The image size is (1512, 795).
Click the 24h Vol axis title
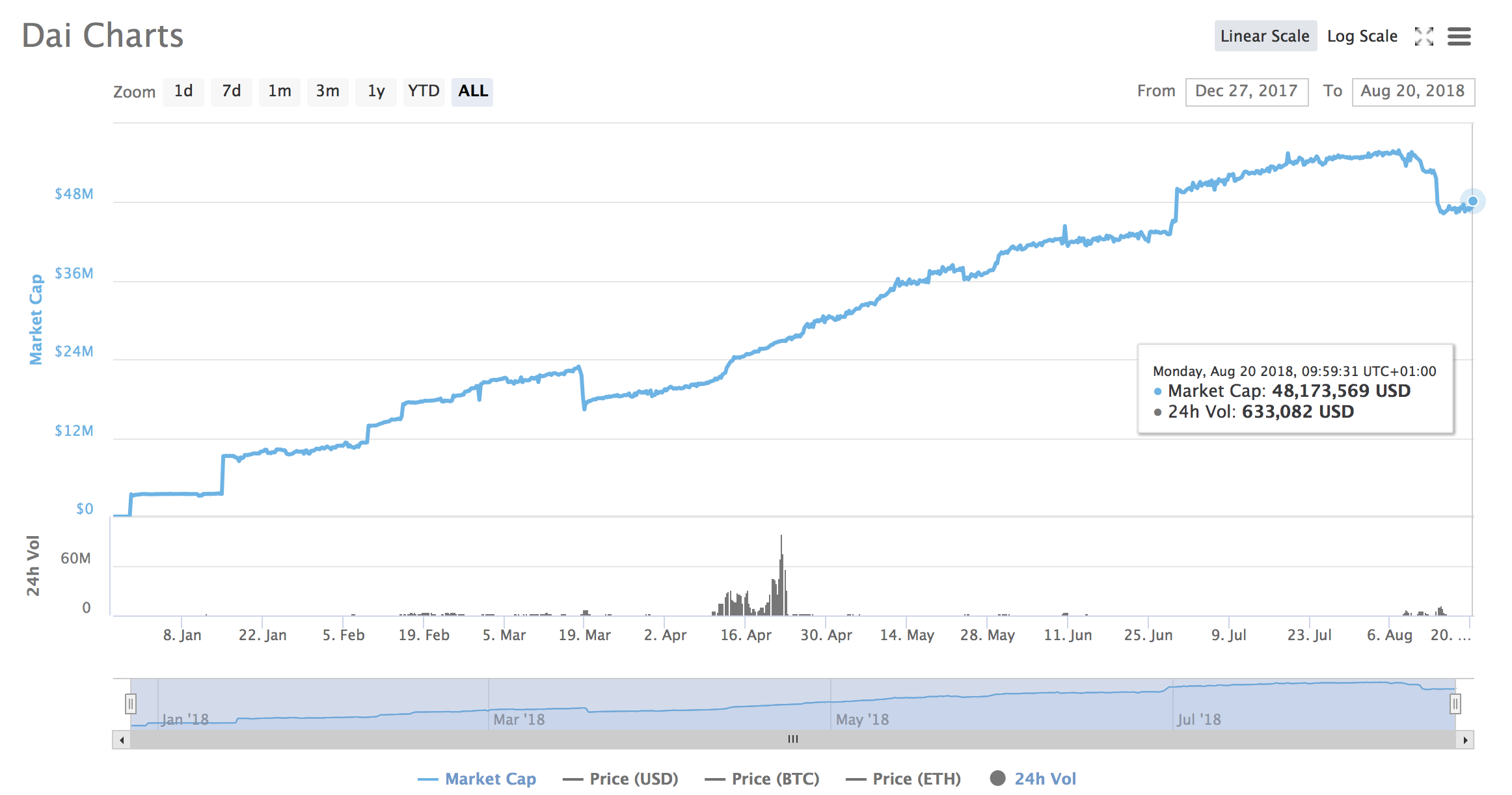click(x=33, y=566)
